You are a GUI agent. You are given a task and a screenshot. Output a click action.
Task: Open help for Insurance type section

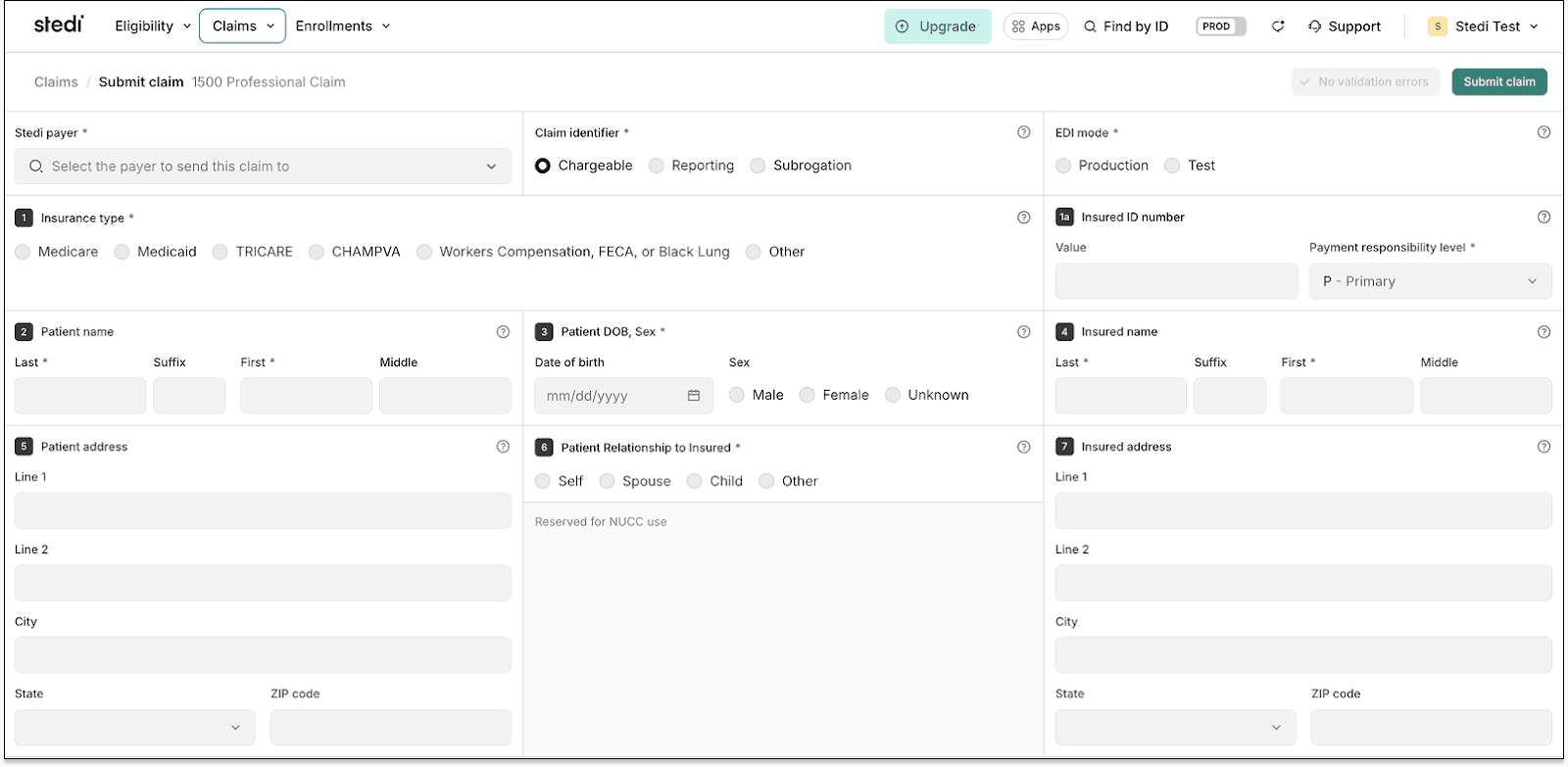click(x=1024, y=217)
